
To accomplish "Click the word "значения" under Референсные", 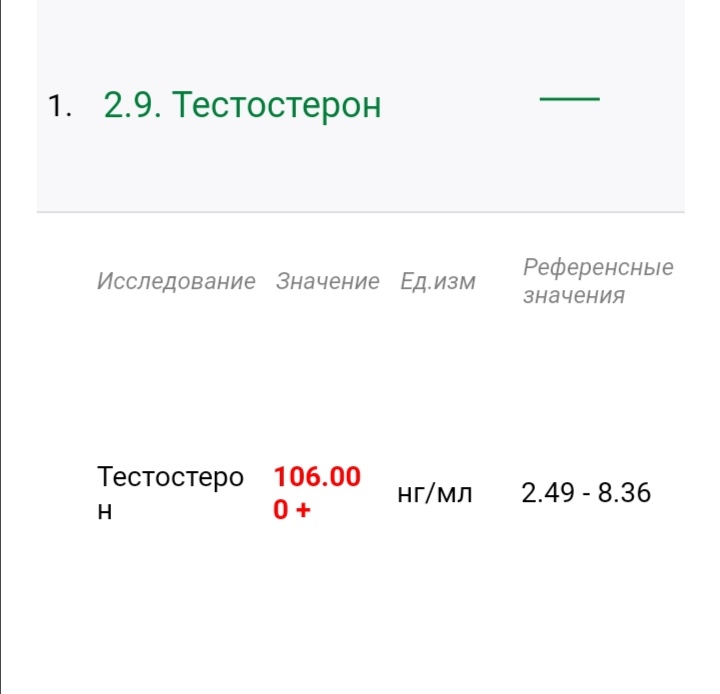I will pos(574,295).
